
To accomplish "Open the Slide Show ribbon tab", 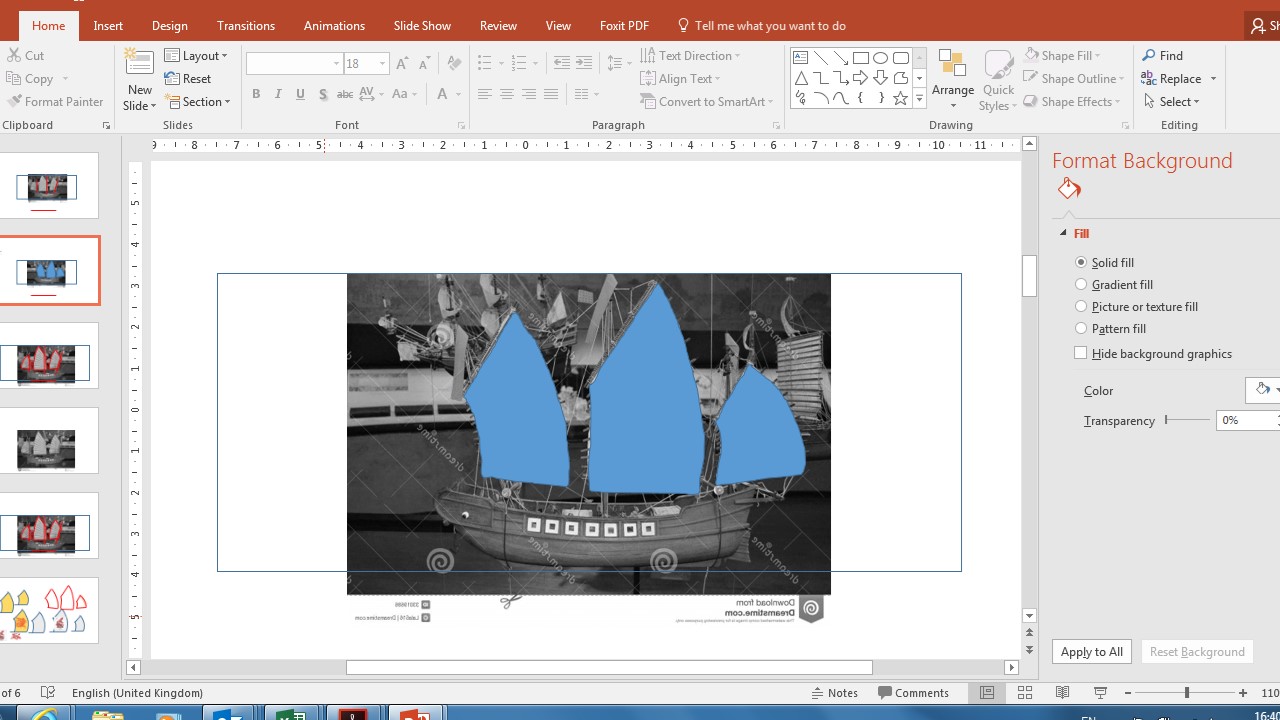I will click(422, 25).
